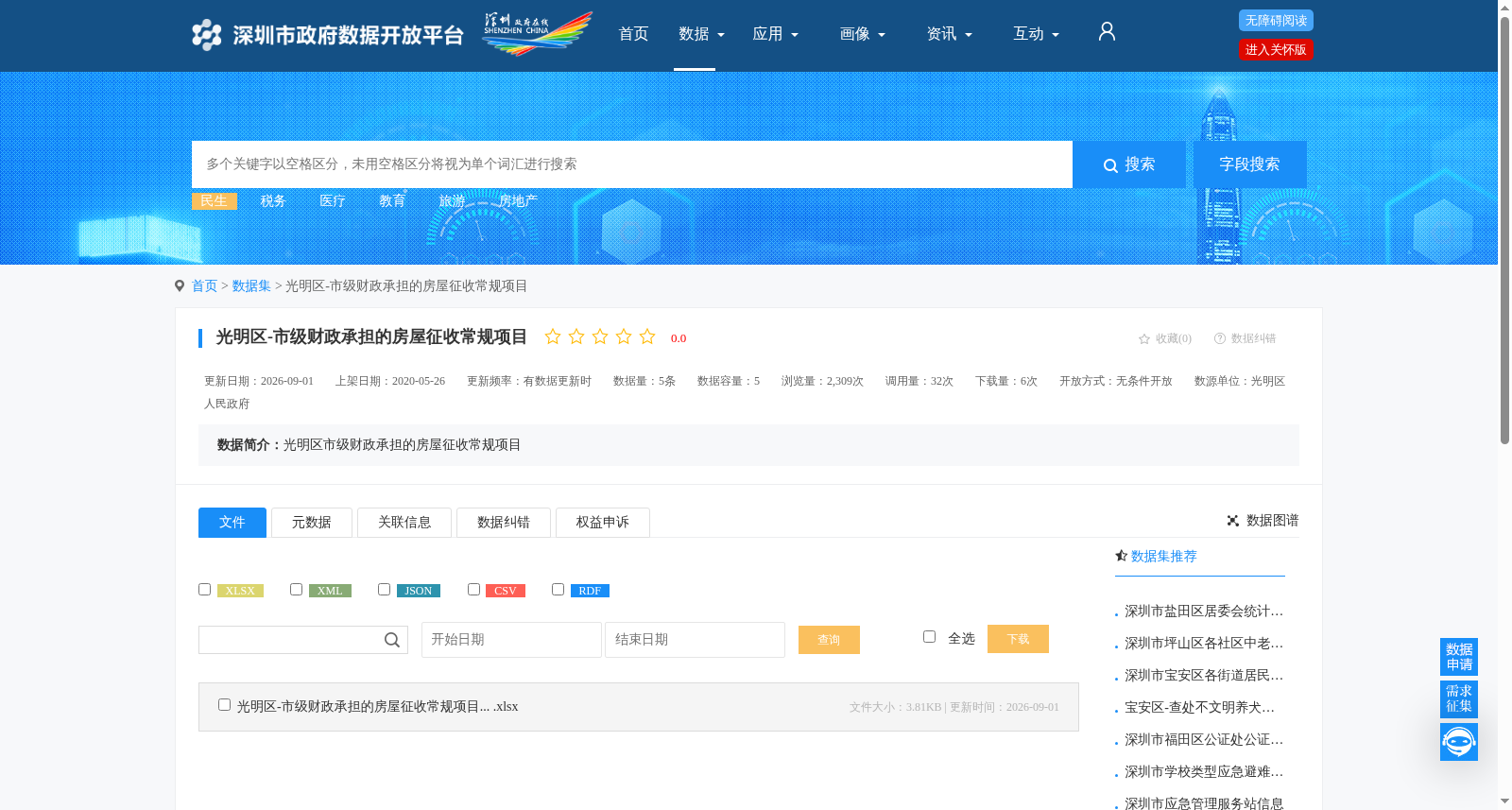Click the orange 下载 button

[x=1018, y=639]
